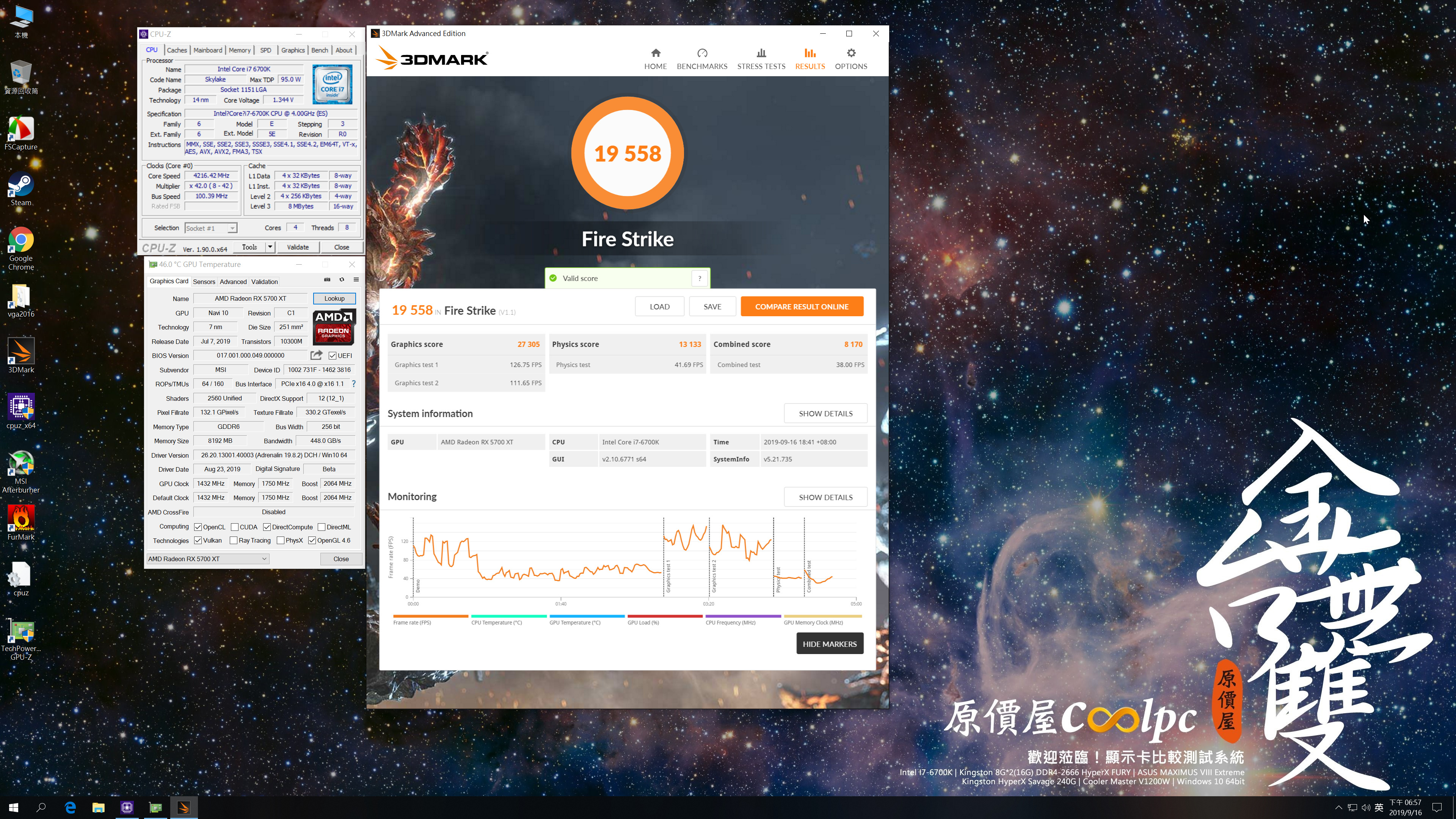
Task: Toggle the PhysX checkbox
Action: (x=280, y=540)
